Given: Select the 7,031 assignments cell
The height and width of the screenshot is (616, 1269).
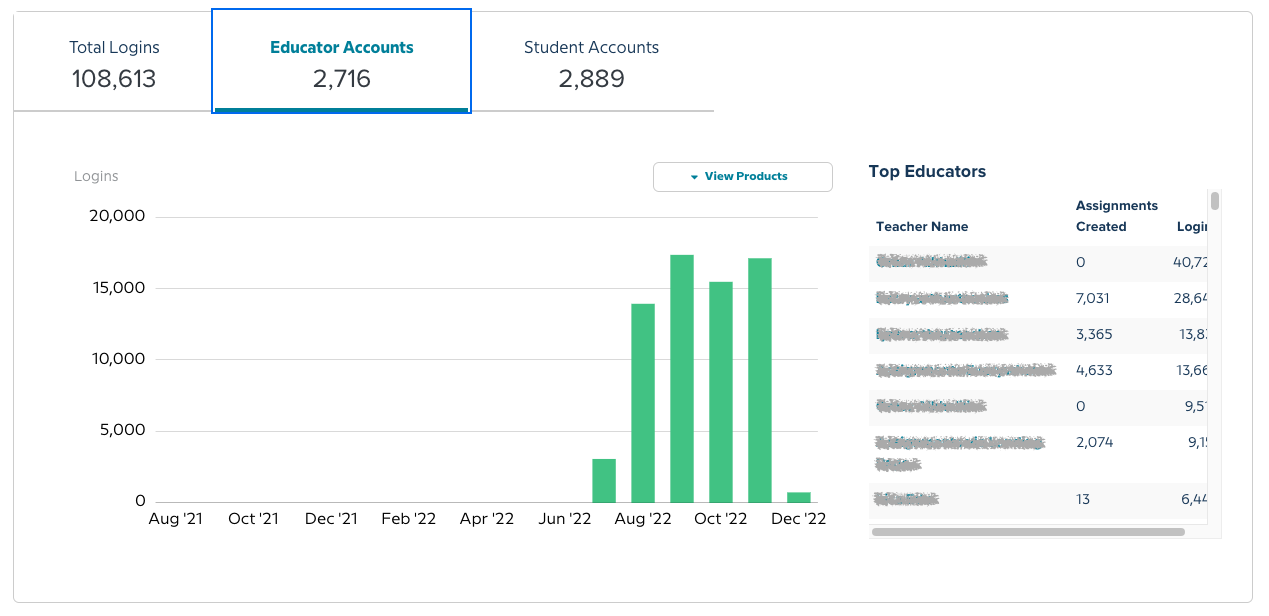Looking at the screenshot, I should tap(1093, 298).
